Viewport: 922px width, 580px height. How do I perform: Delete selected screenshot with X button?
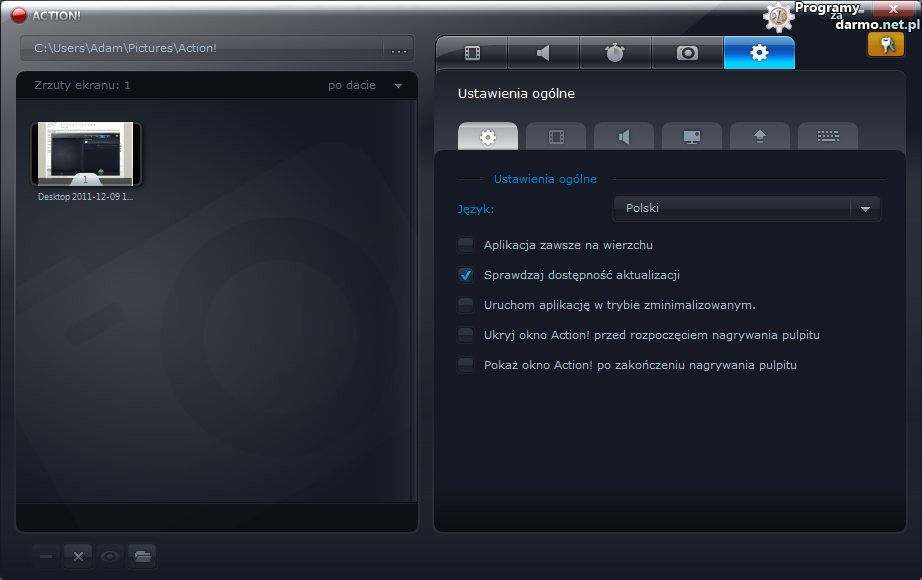[x=78, y=556]
